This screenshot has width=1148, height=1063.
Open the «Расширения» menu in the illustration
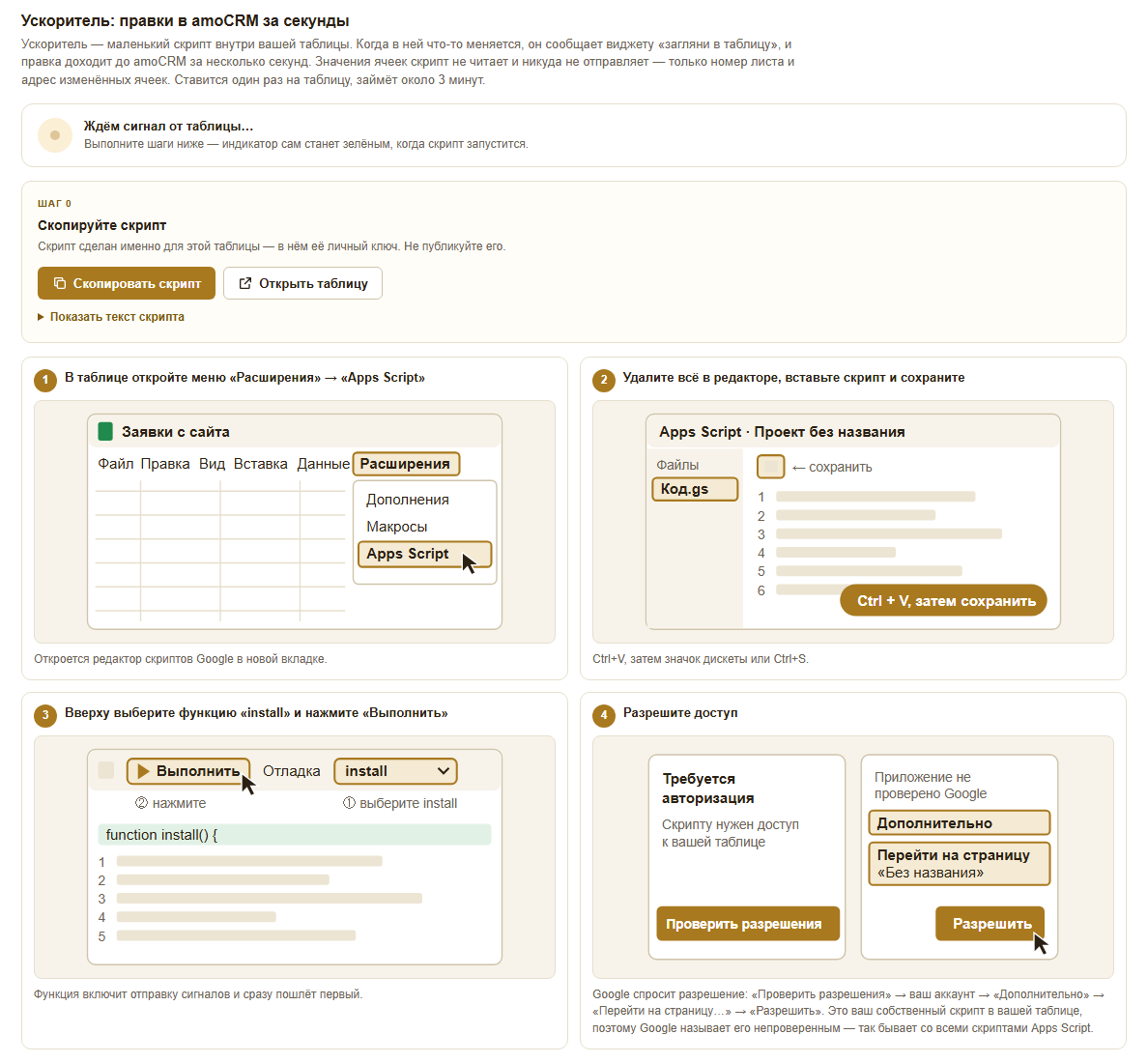click(x=406, y=464)
